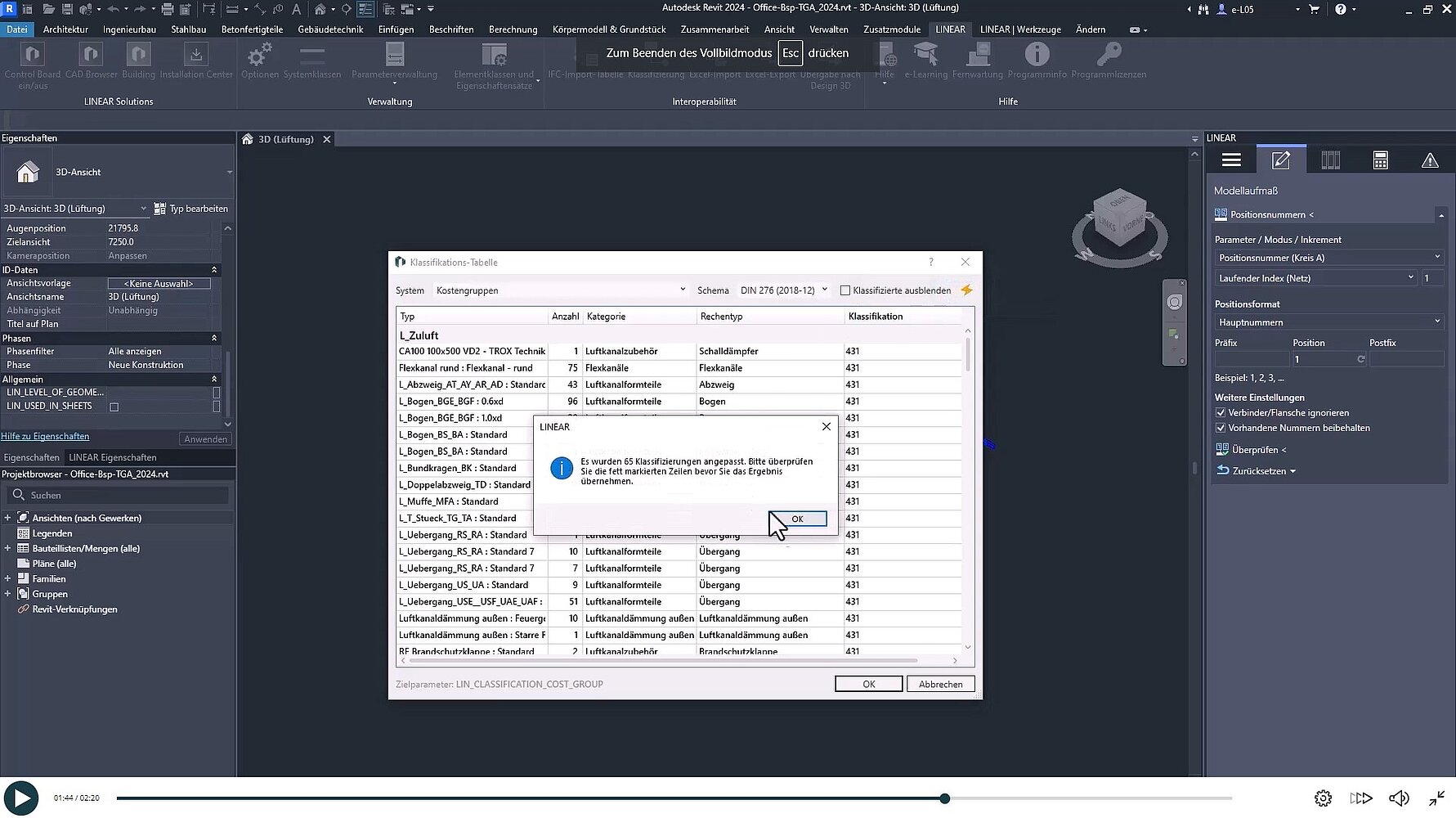Play the video
This screenshot has width=1456, height=818.
[21, 798]
